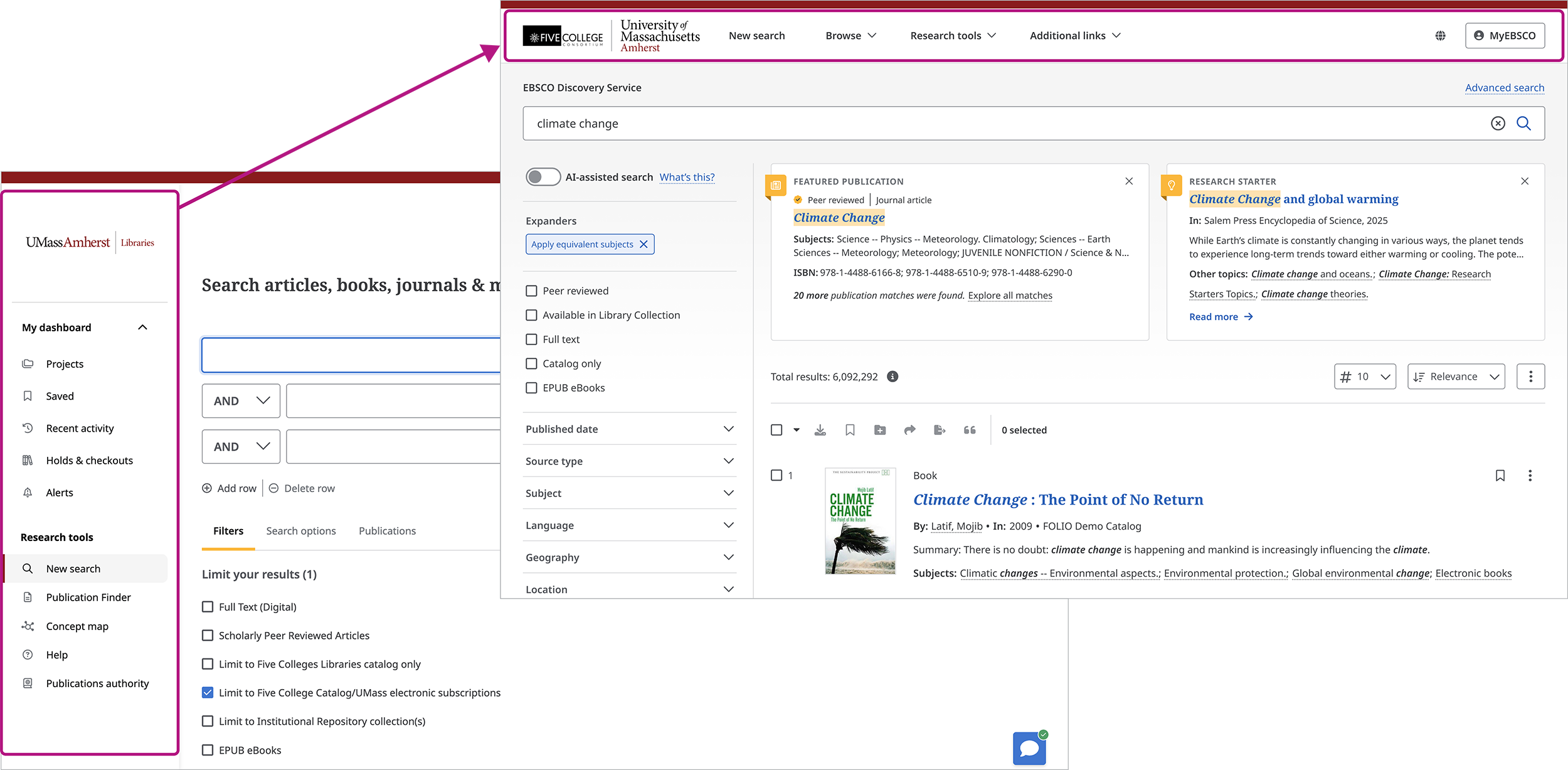Open the results per page dropdown
1568x770 pixels.
[x=1365, y=377]
